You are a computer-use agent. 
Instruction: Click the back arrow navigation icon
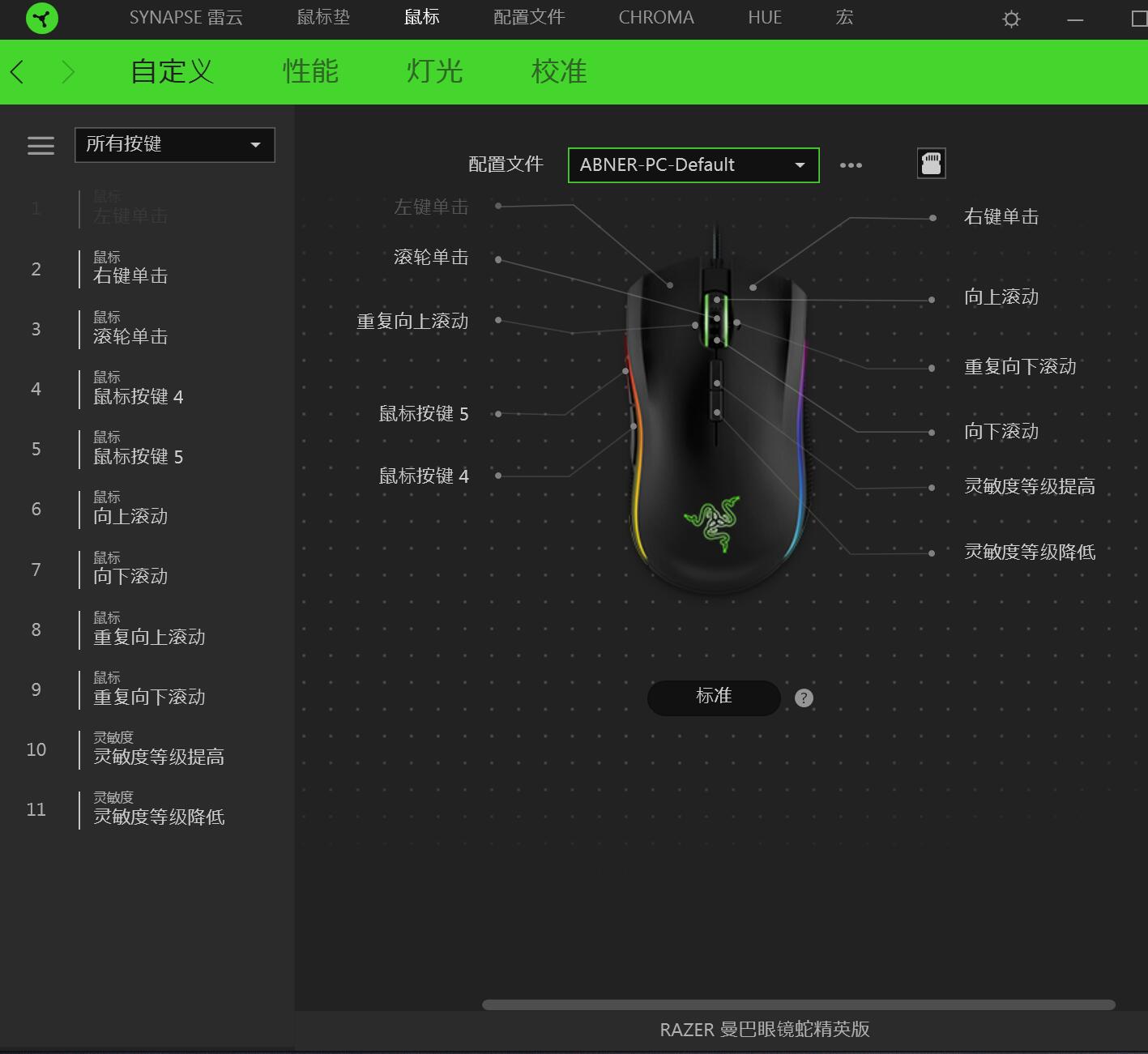[17, 72]
